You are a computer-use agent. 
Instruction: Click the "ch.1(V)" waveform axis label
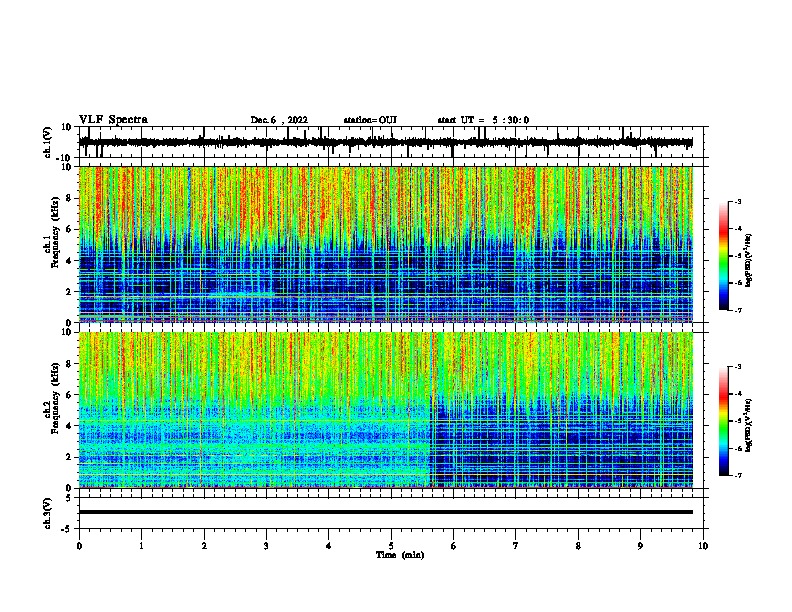[48, 142]
